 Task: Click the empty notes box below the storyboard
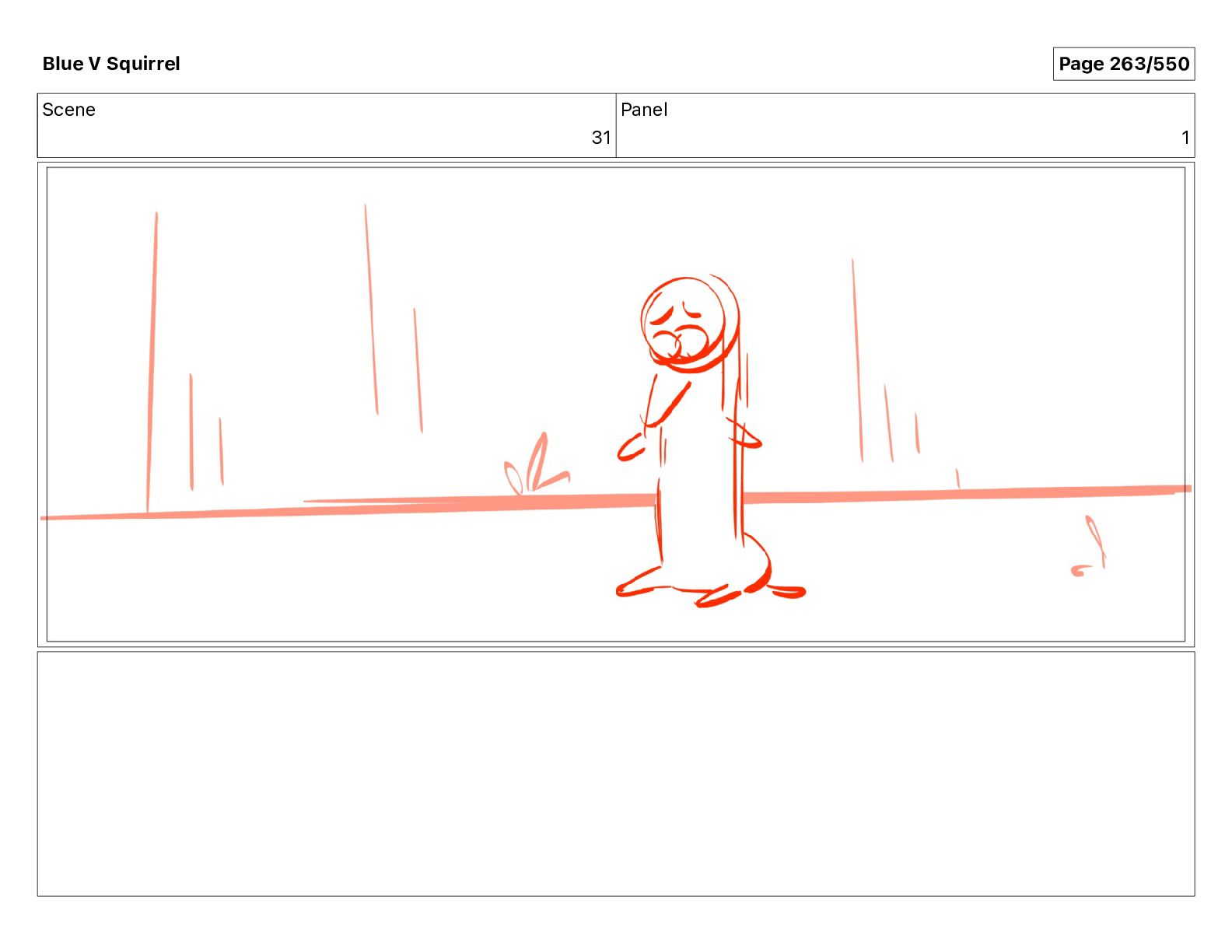pos(616,774)
